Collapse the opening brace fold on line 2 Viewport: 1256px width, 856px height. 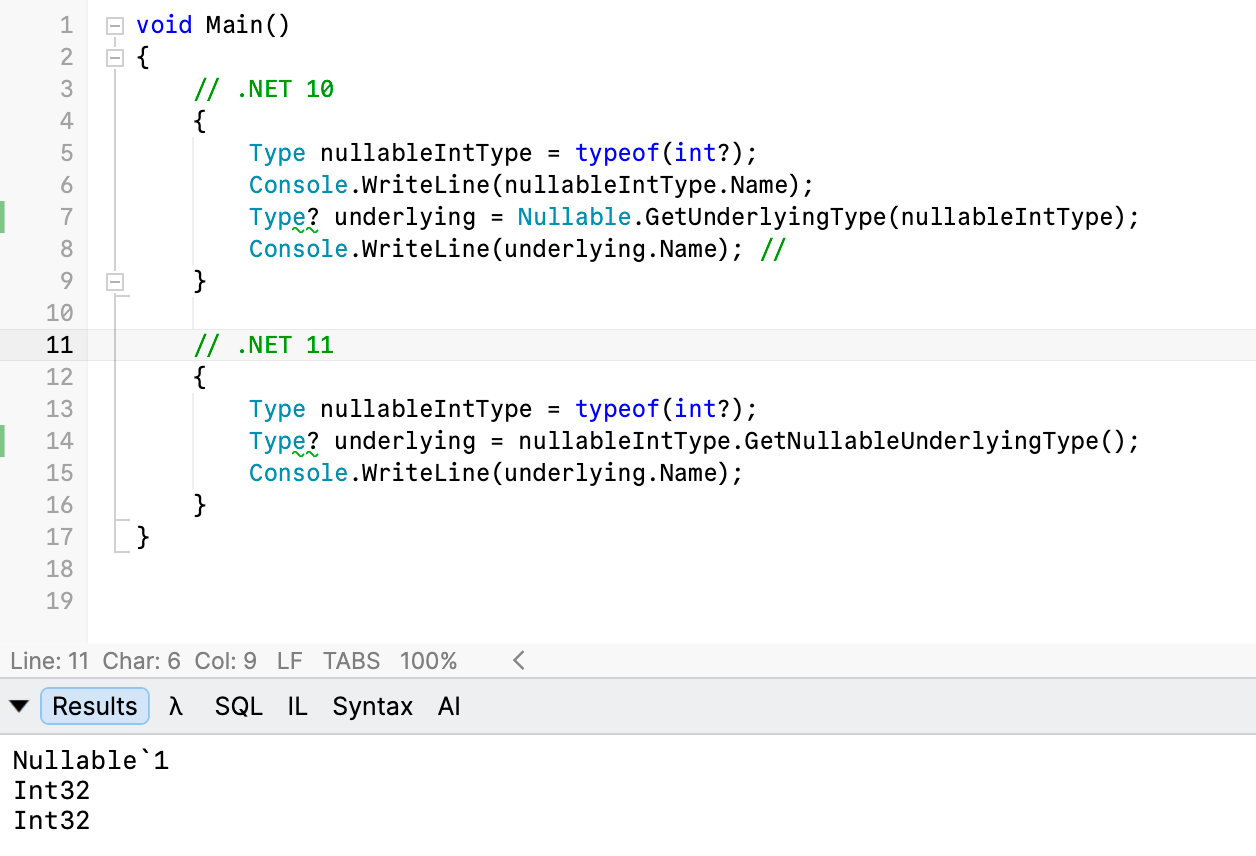(115, 58)
